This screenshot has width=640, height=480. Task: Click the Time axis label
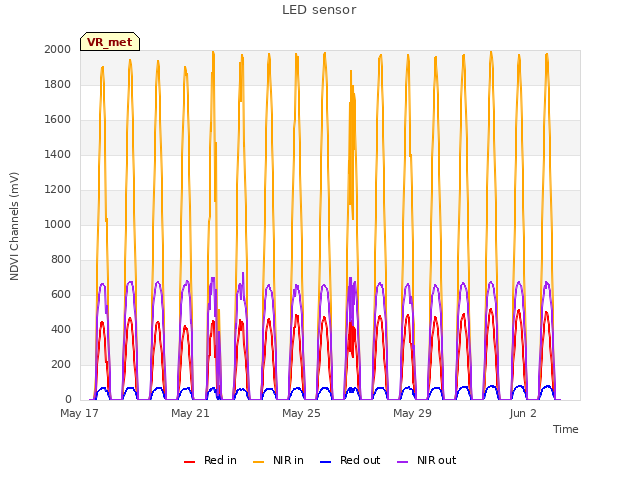[x=566, y=429]
